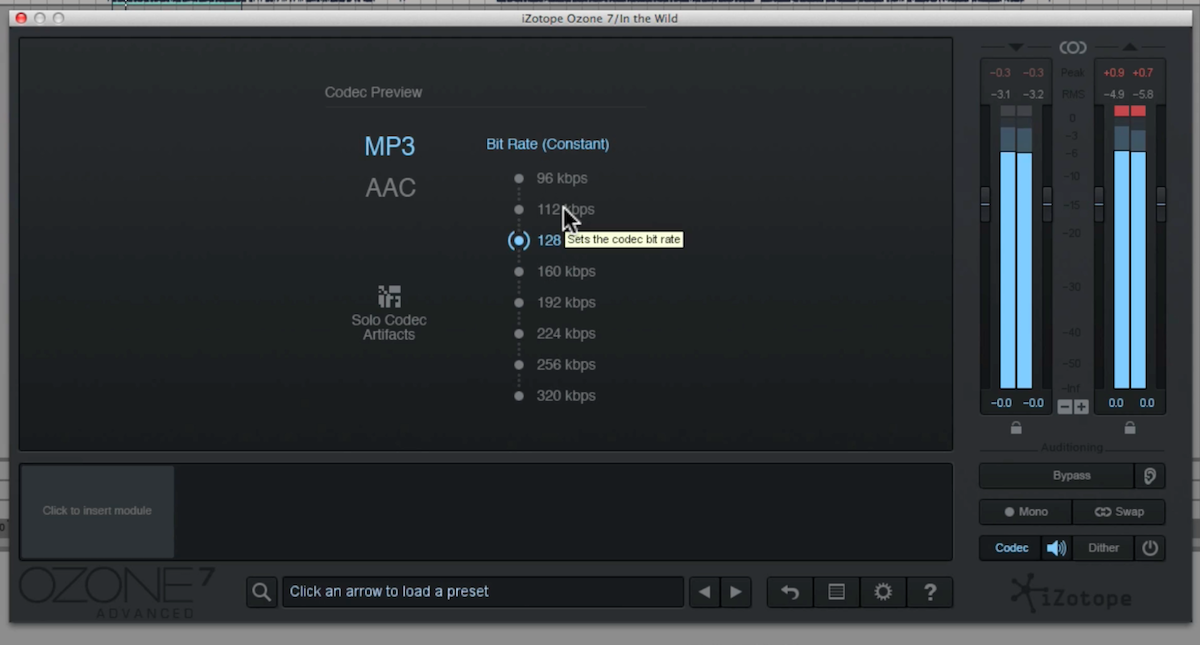1200x645 pixels.
Task: Click input left gain slider handle
Action: pos(985,204)
